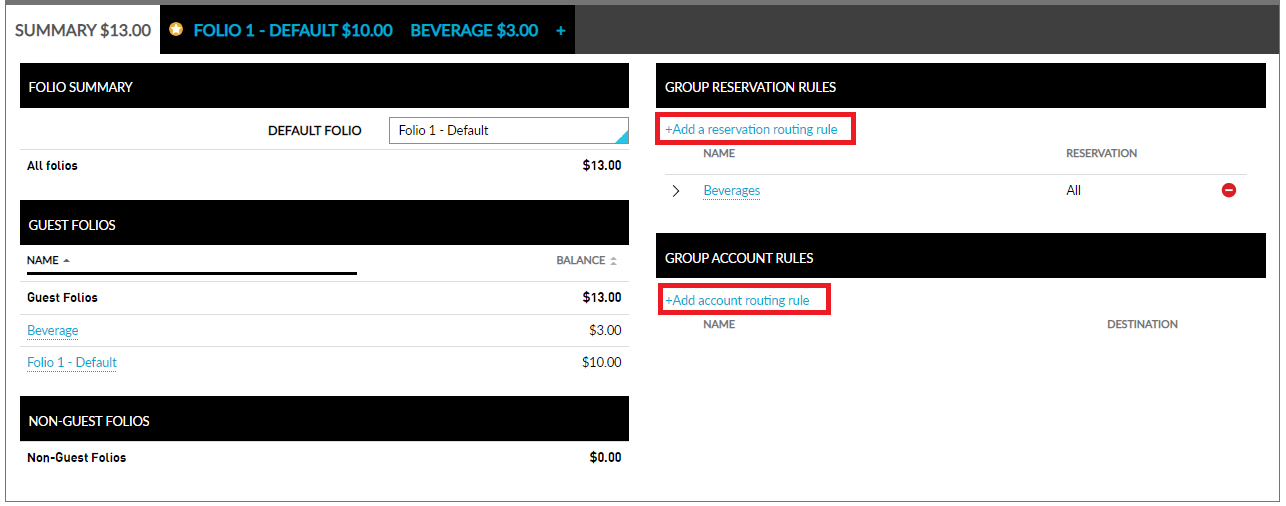This screenshot has height=506, width=1286.
Task: Select the All folios summary row
Action: coord(52,165)
